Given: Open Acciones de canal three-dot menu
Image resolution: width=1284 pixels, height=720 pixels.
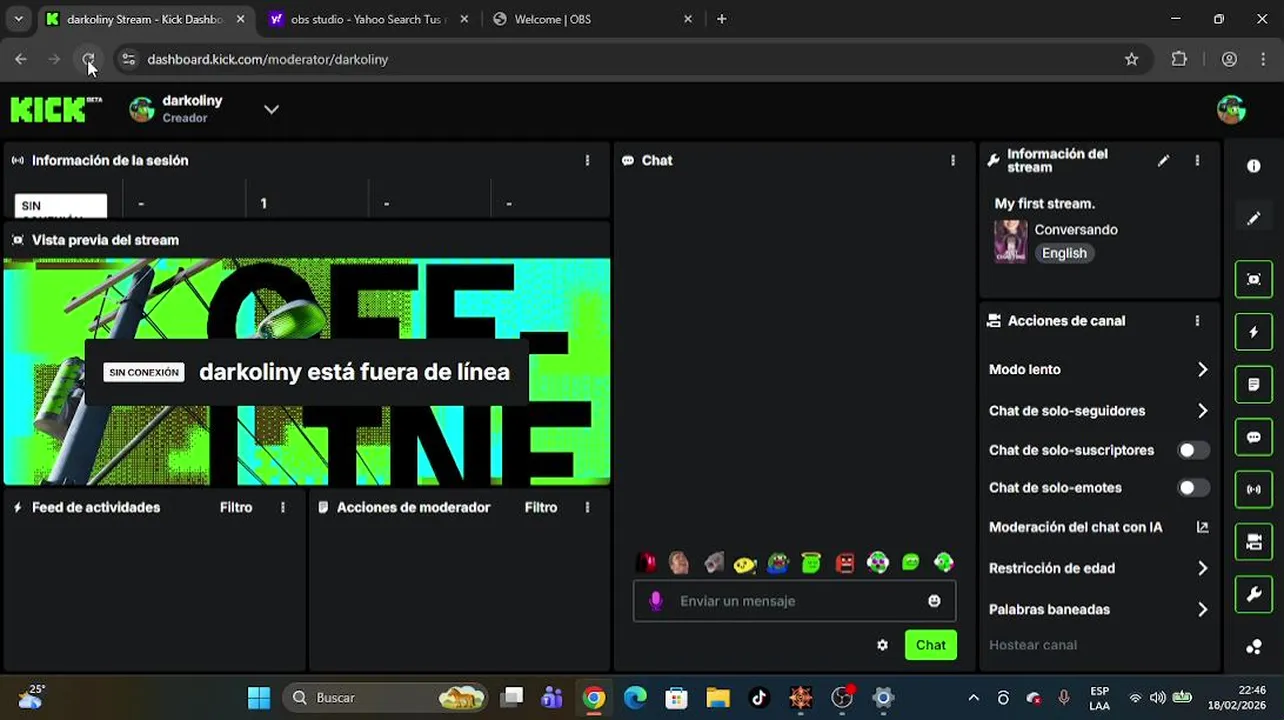Looking at the screenshot, I should (x=1197, y=321).
